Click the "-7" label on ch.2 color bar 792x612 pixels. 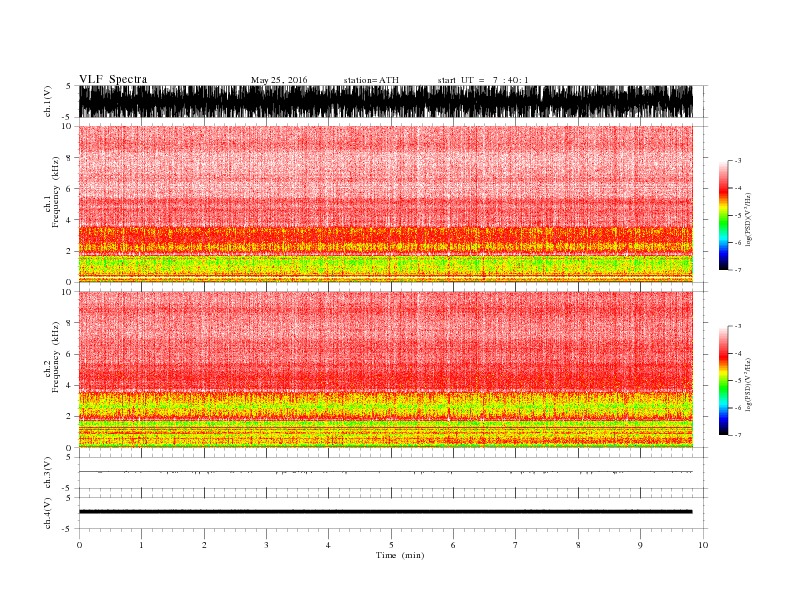tap(738, 435)
